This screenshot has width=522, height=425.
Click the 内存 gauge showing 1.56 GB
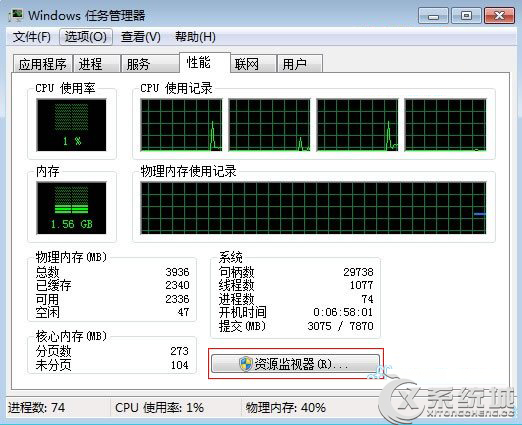[x=71, y=208]
